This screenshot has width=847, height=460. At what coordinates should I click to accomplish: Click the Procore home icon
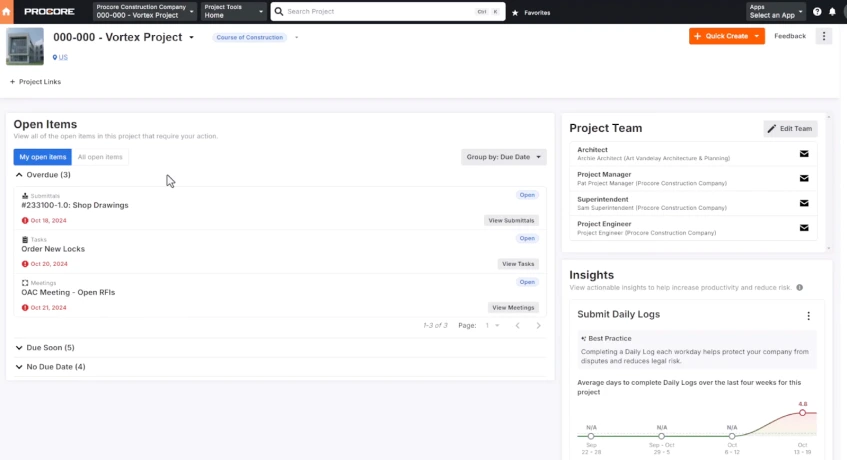(6, 11)
